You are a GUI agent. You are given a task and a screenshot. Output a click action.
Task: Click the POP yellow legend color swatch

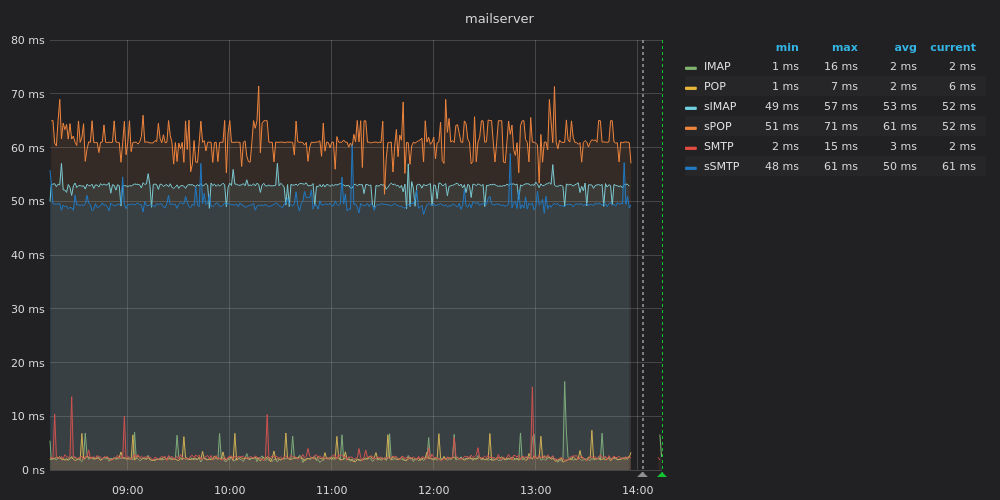point(691,87)
